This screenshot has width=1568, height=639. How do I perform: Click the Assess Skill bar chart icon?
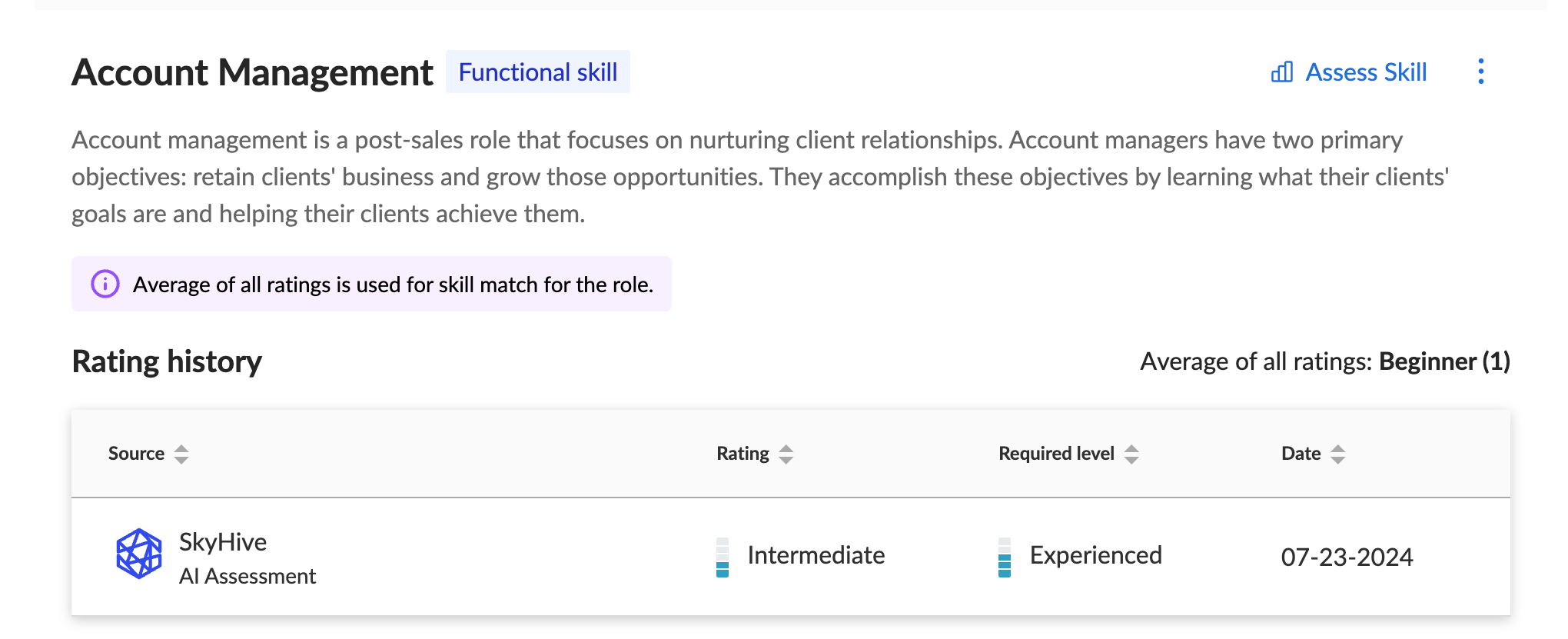coord(1281,72)
